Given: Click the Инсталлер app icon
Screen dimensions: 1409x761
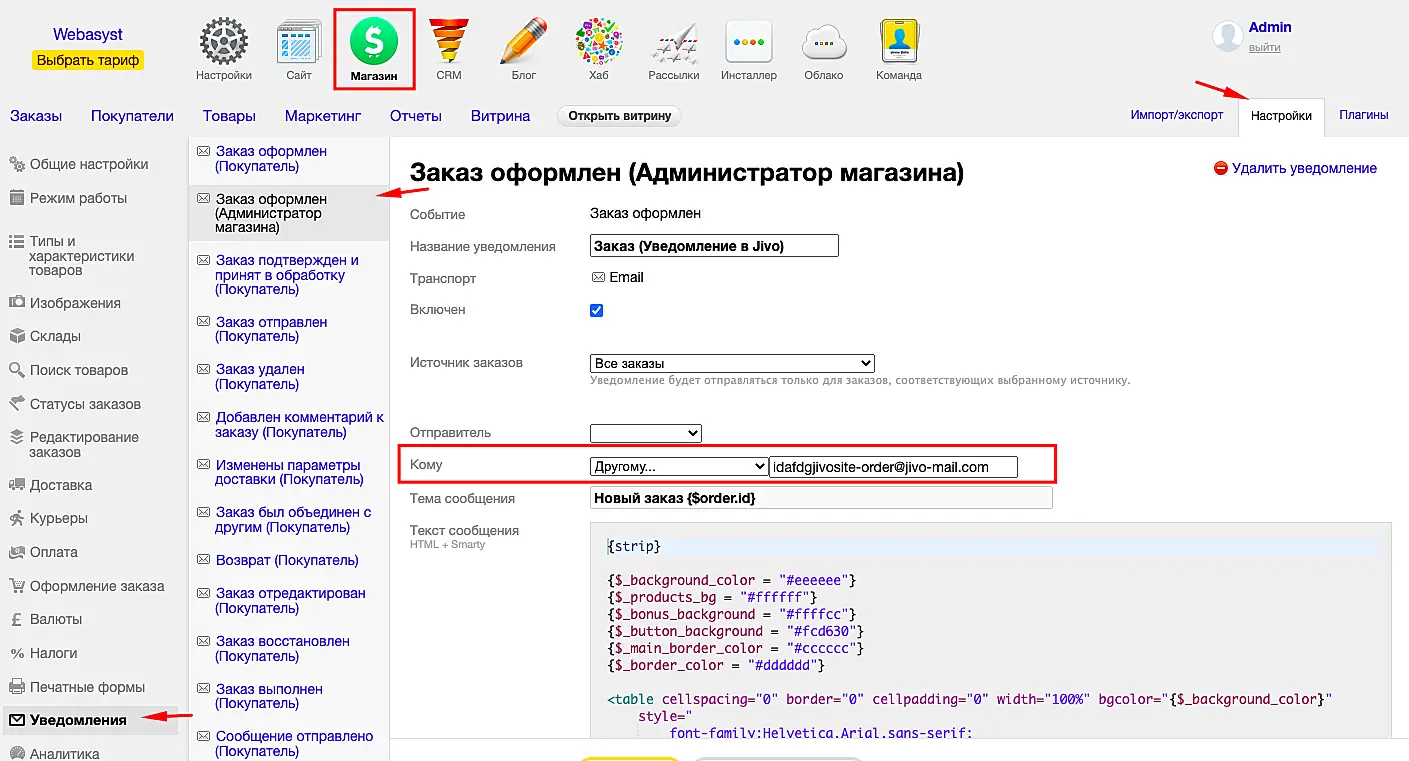Looking at the screenshot, I should 748,44.
